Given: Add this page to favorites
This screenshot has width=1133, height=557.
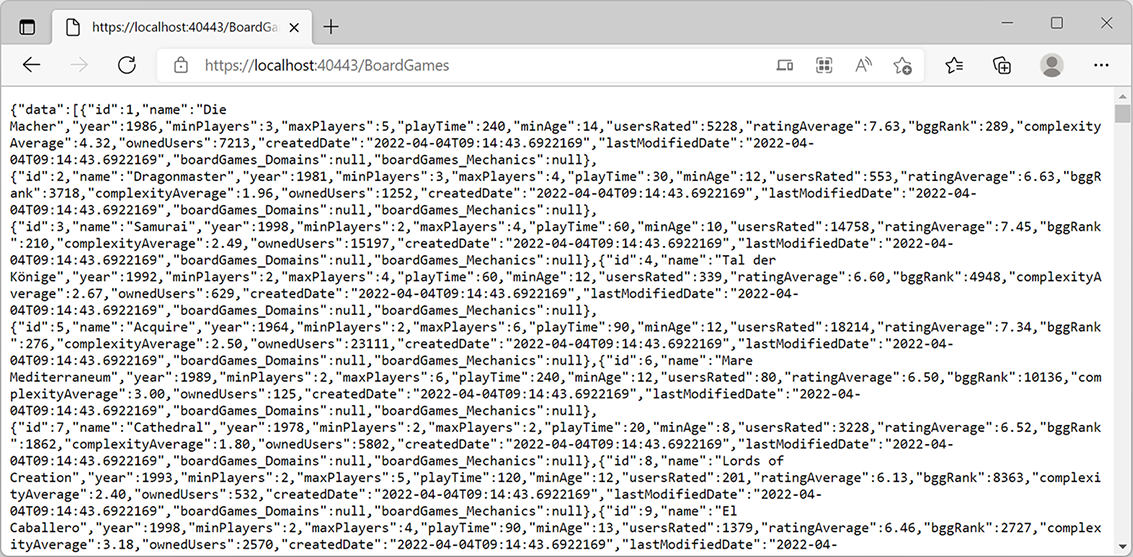Looking at the screenshot, I should tap(902, 66).
